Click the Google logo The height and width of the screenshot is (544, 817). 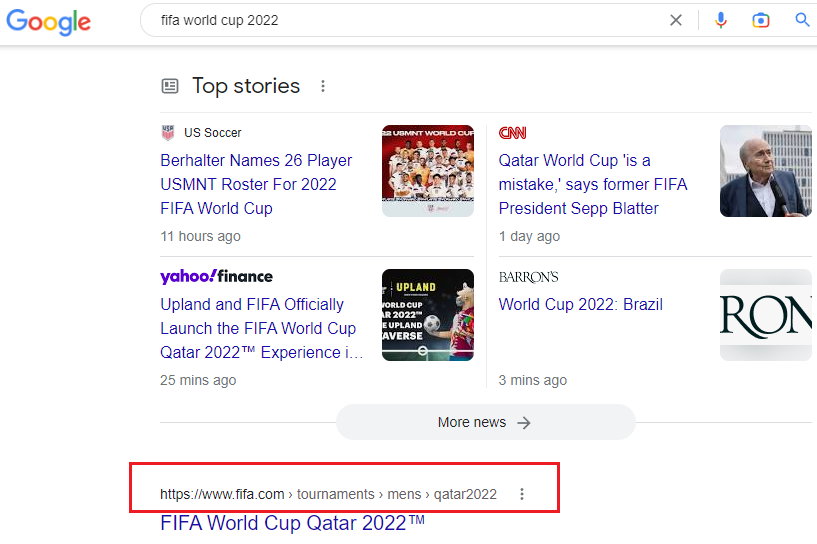pos(48,22)
